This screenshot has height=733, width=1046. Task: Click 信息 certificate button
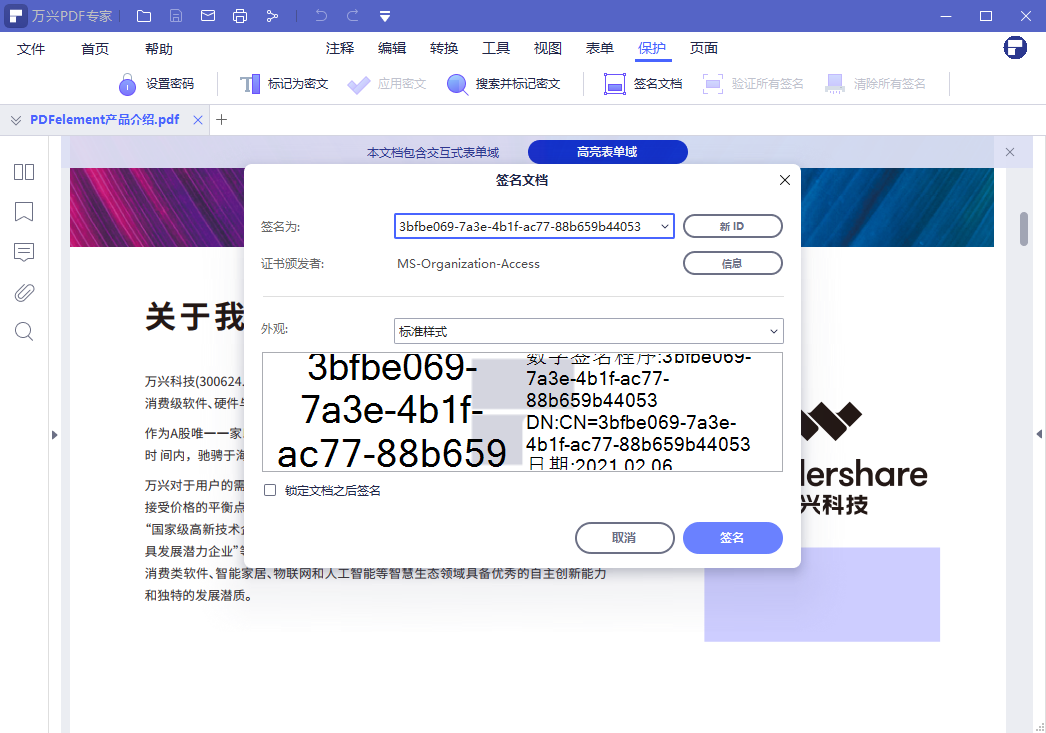[732, 263]
